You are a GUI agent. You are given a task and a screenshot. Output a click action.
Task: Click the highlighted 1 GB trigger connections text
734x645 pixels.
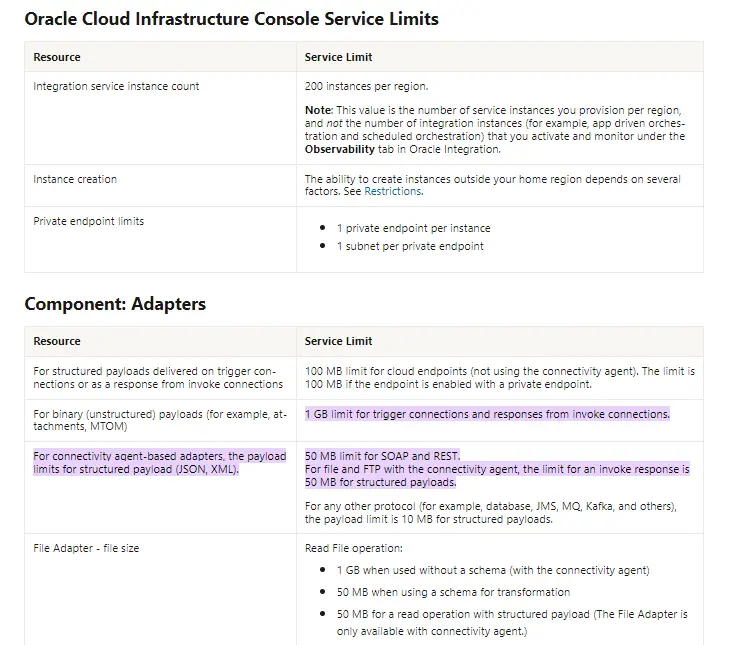[x=487, y=414]
